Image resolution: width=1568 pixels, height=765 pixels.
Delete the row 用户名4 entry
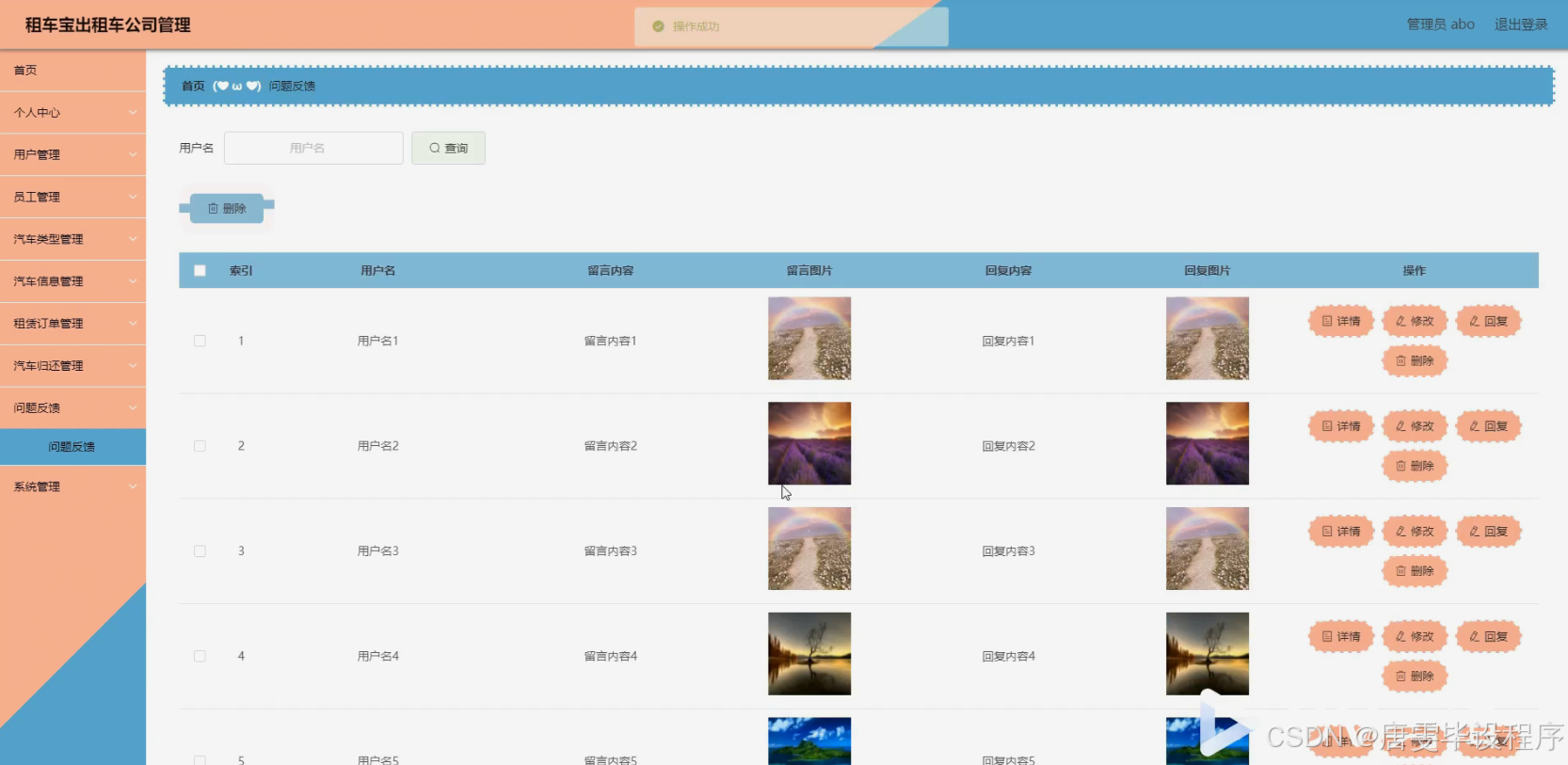click(x=1415, y=677)
